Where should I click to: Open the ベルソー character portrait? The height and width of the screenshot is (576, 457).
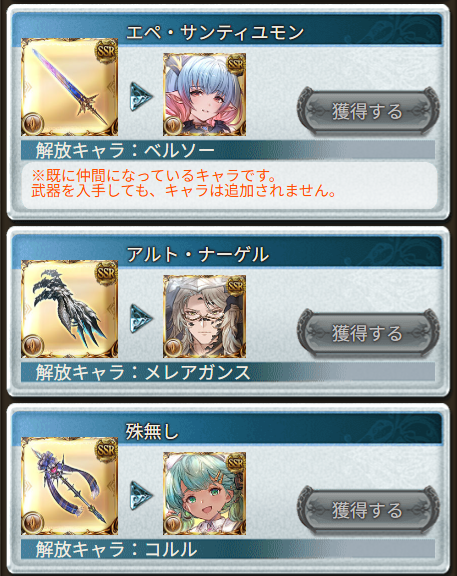point(204,94)
